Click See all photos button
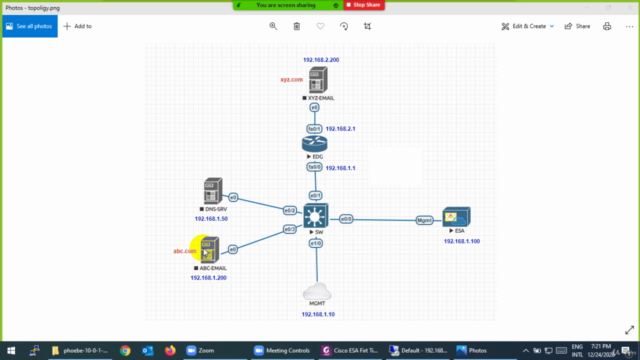The height and width of the screenshot is (360, 640). pyautogui.click(x=30, y=26)
